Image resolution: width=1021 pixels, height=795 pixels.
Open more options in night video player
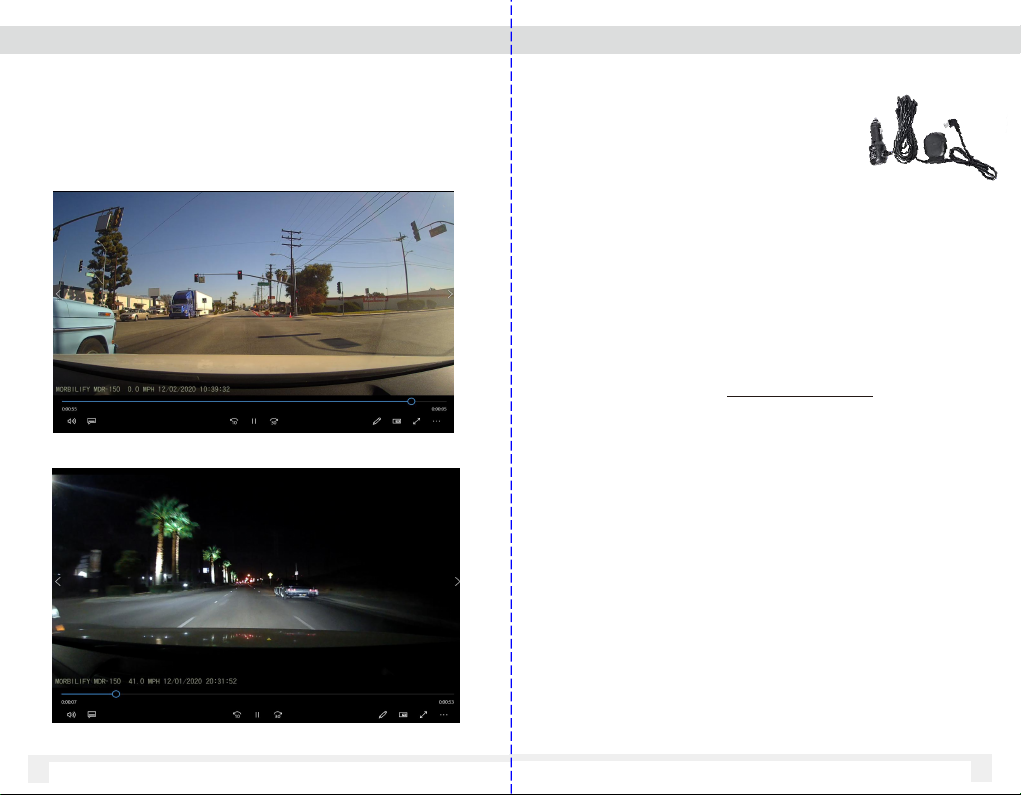(444, 714)
